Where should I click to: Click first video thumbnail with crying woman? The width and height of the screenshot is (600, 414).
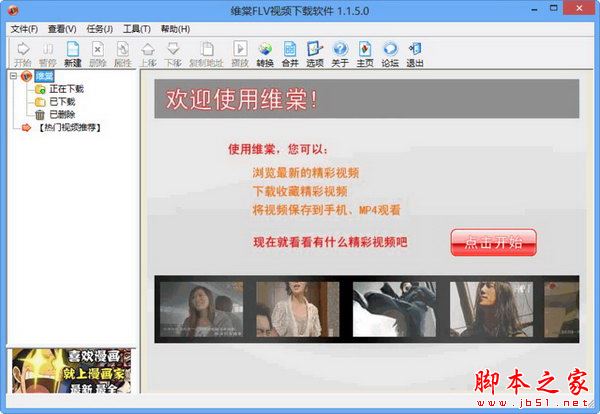pyautogui.click(x=201, y=309)
